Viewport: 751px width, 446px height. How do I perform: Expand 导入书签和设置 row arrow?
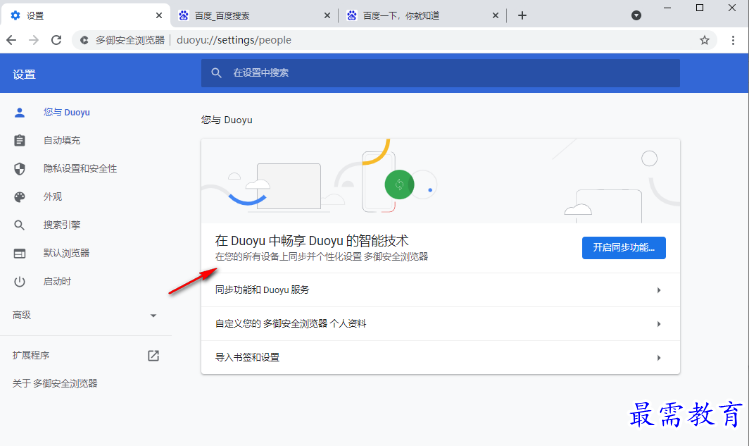(x=659, y=358)
